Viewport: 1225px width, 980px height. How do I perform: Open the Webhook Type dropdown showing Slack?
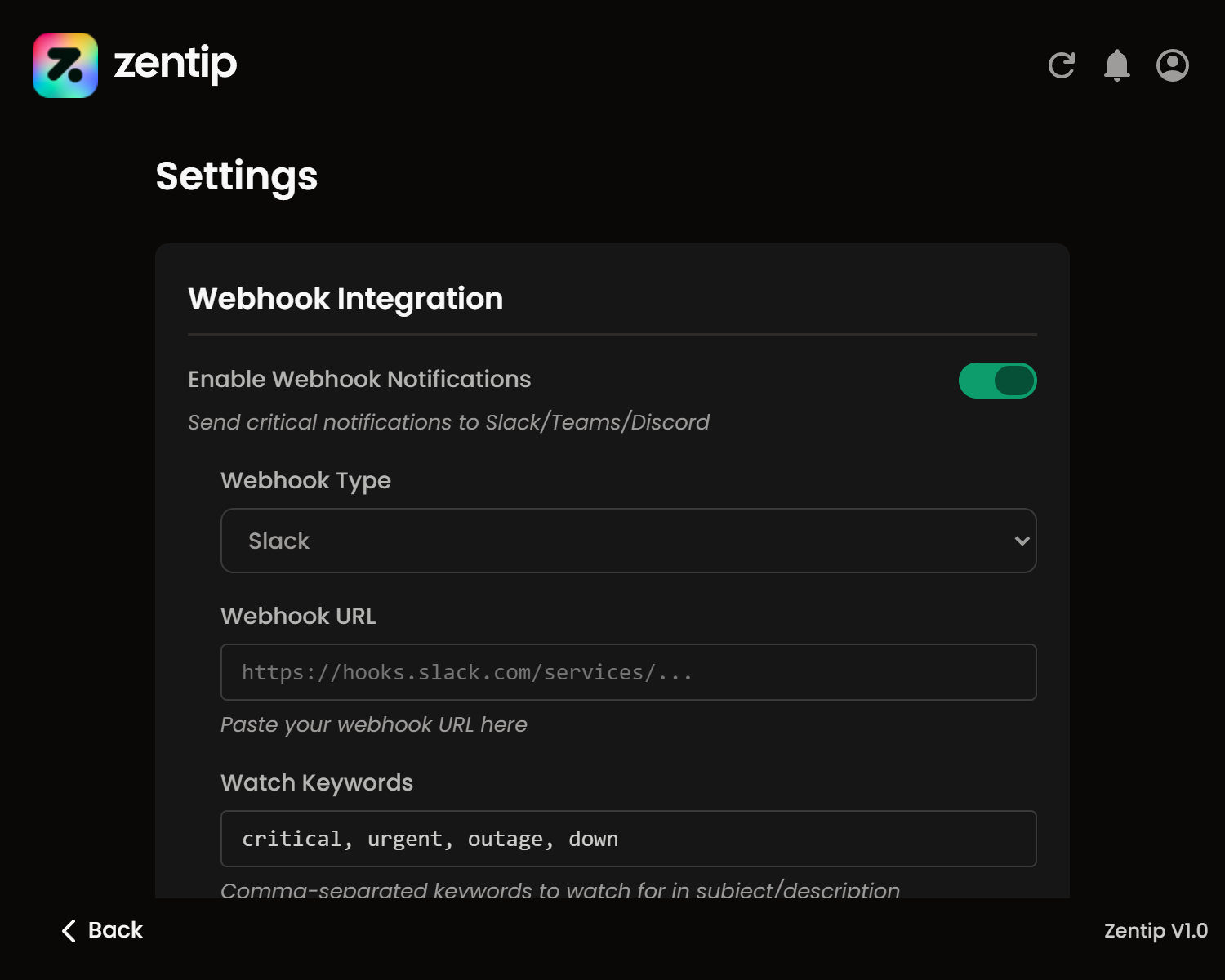pos(629,541)
